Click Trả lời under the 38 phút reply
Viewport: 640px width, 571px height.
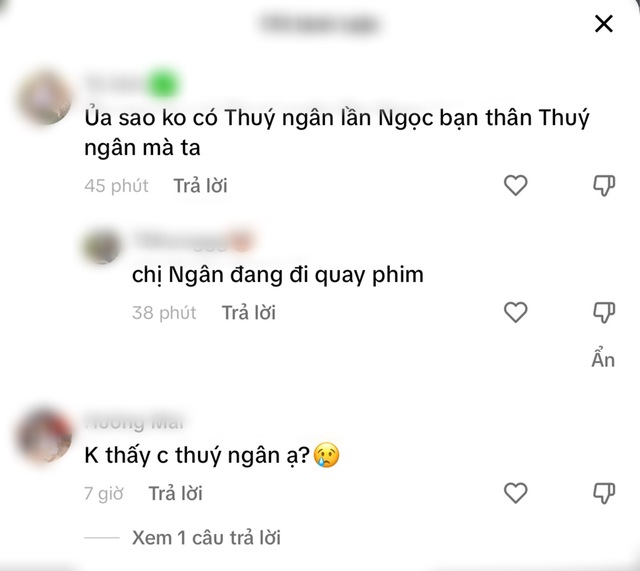point(249,313)
